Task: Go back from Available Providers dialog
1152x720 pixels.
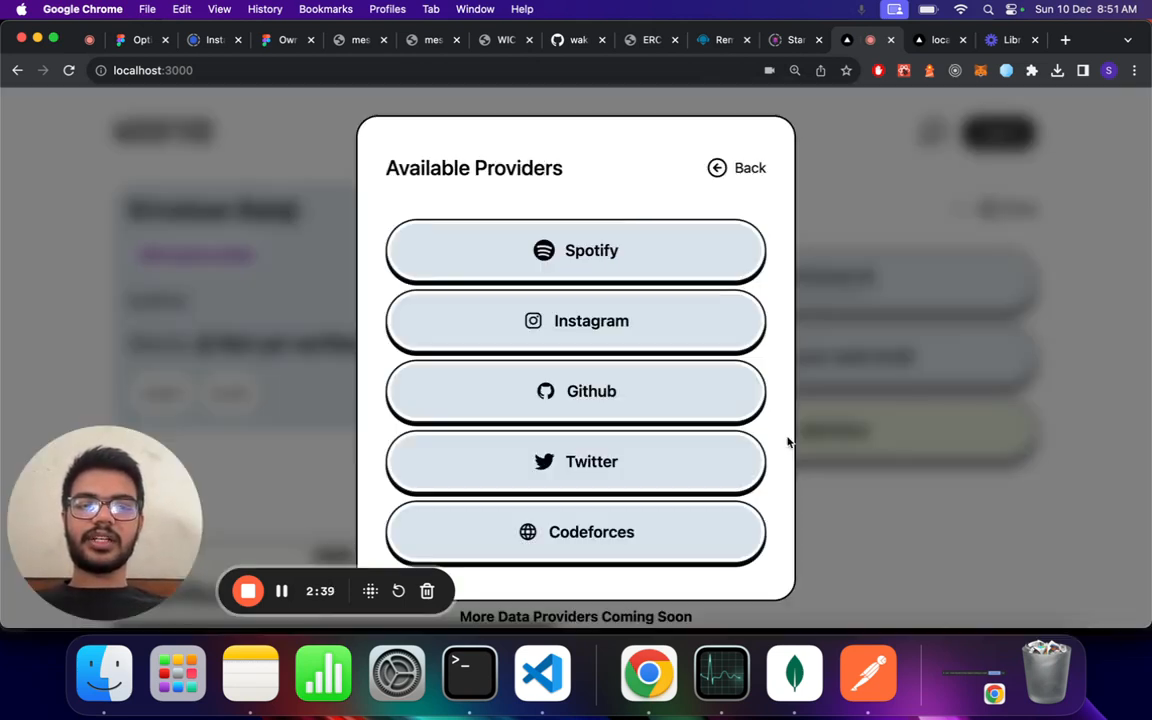Action: click(x=736, y=168)
